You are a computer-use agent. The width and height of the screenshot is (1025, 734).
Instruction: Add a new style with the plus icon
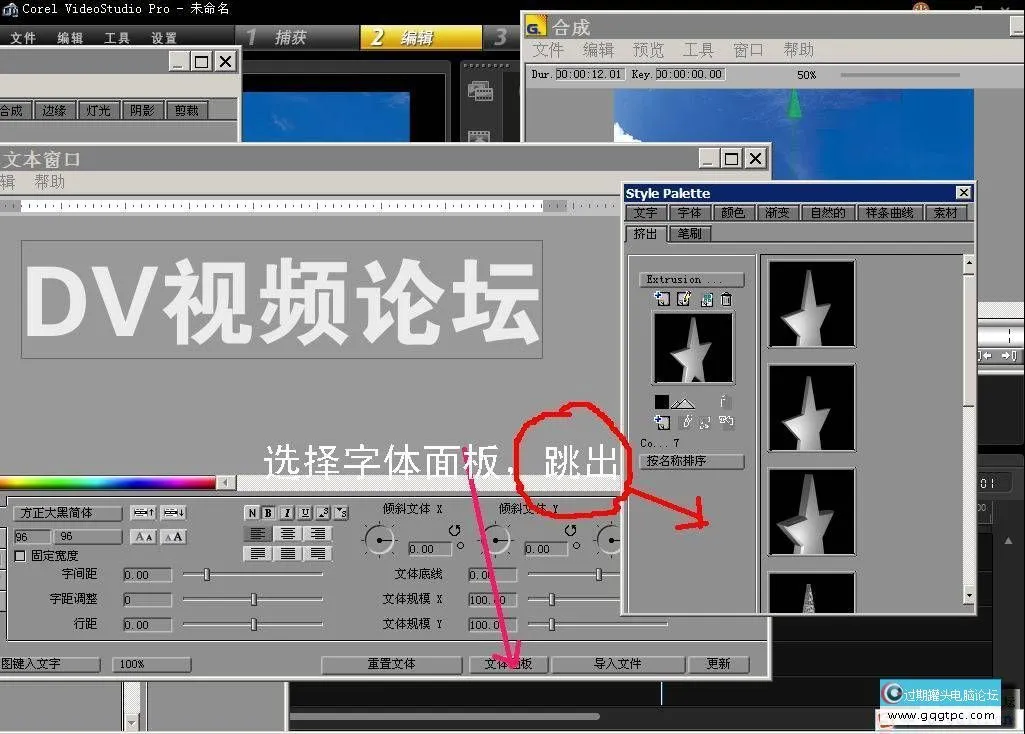click(x=663, y=298)
